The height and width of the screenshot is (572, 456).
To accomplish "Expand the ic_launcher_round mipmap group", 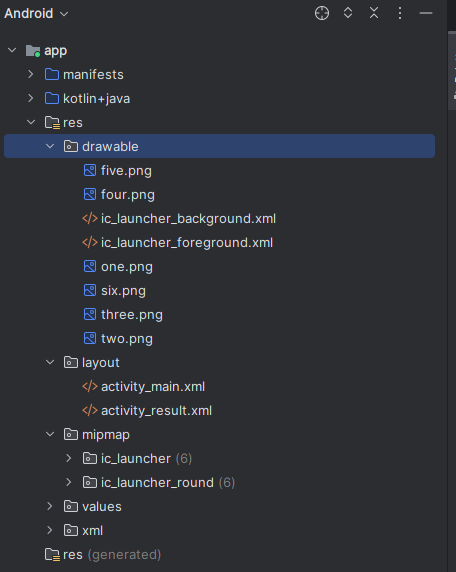I will [69, 482].
